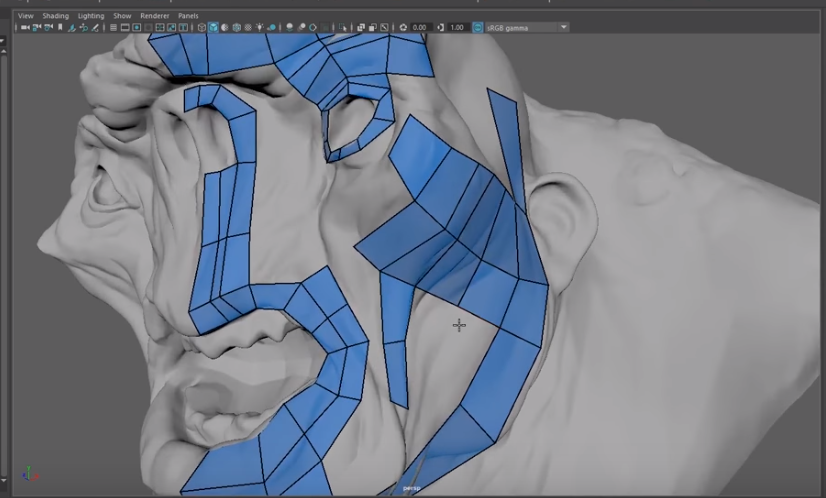826x498 pixels.
Task: Click the dimmed Gate Mask icon
Action: (148, 27)
